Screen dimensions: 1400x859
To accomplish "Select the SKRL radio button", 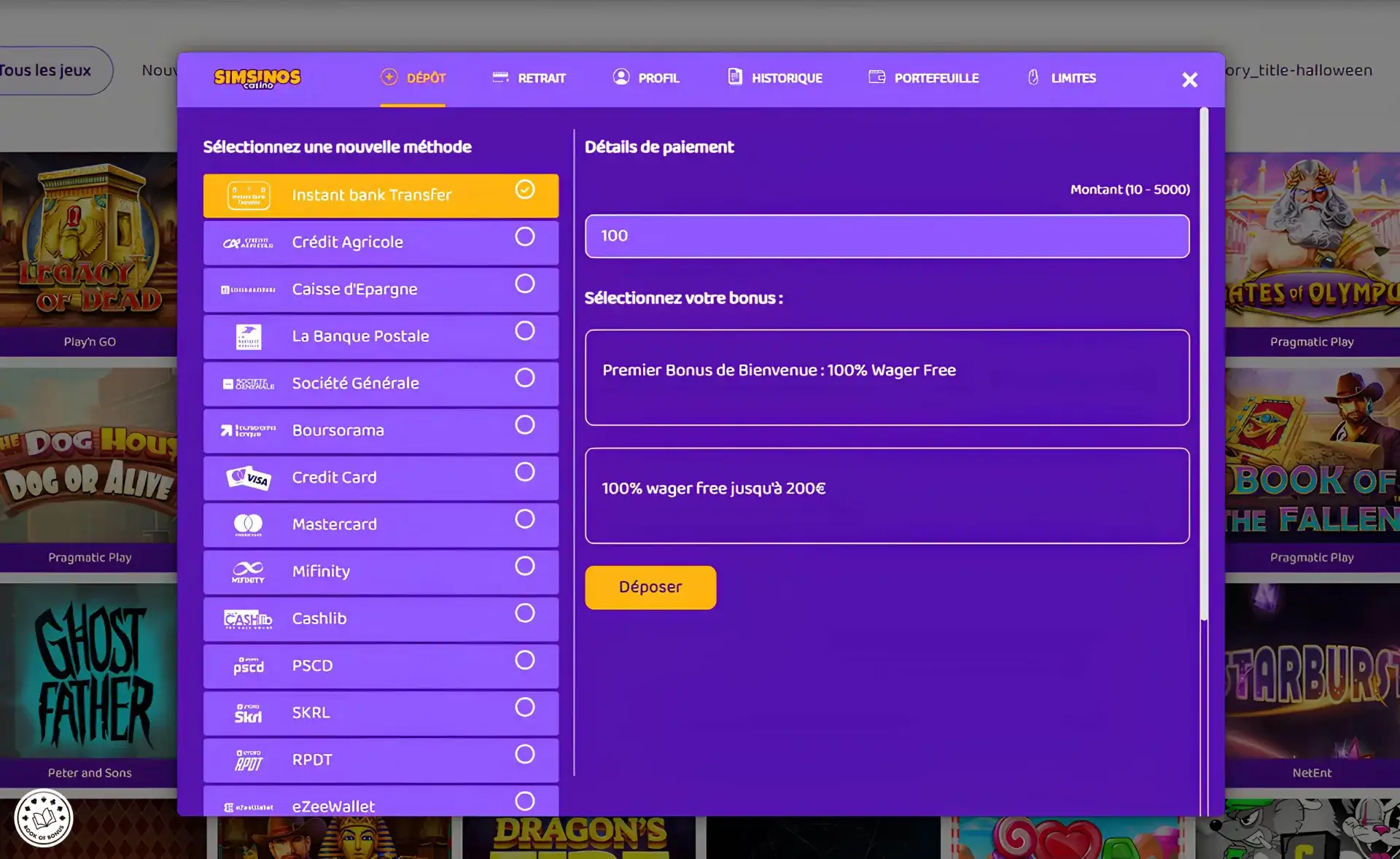I will 525,707.
